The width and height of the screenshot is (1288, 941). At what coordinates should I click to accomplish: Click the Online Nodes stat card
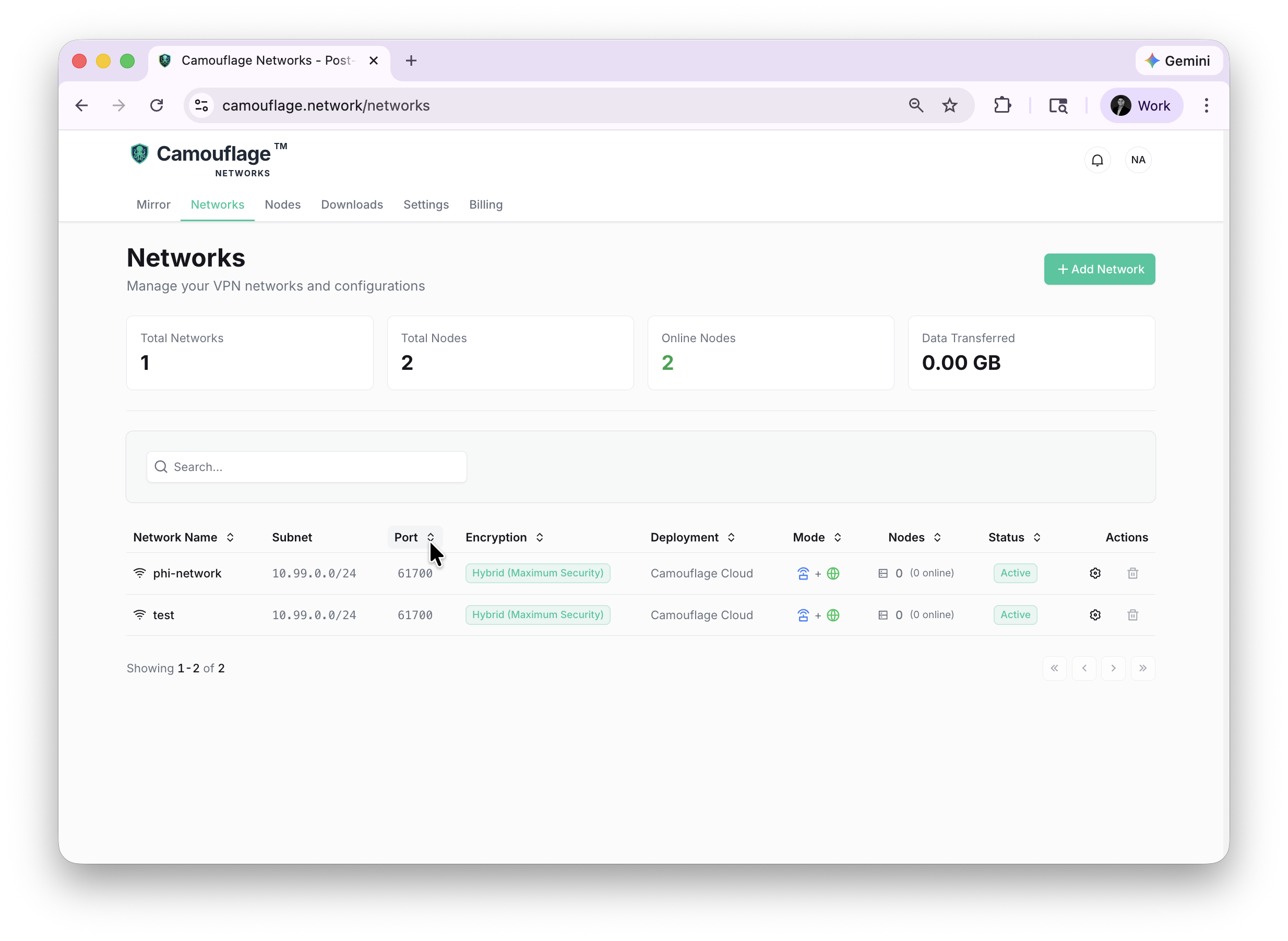(x=770, y=353)
